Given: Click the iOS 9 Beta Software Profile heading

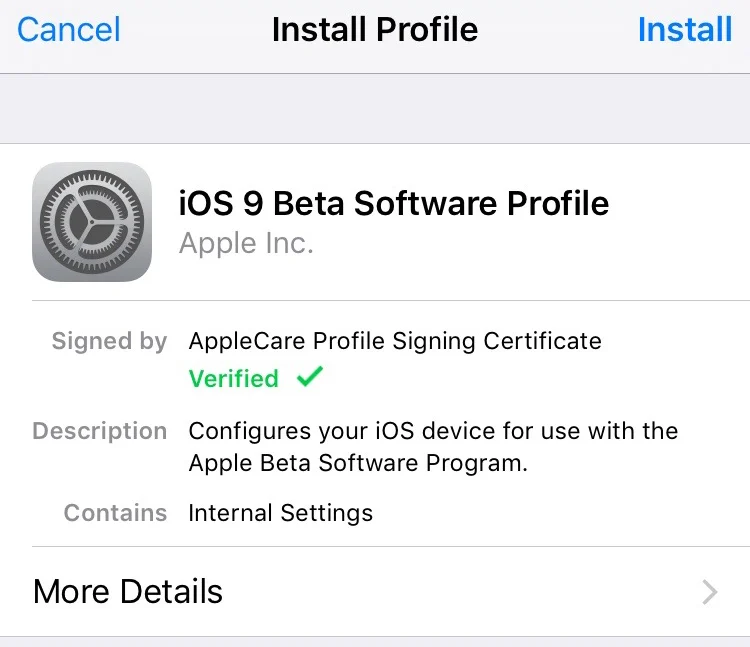Looking at the screenshot, I should (x=393, y=203).
